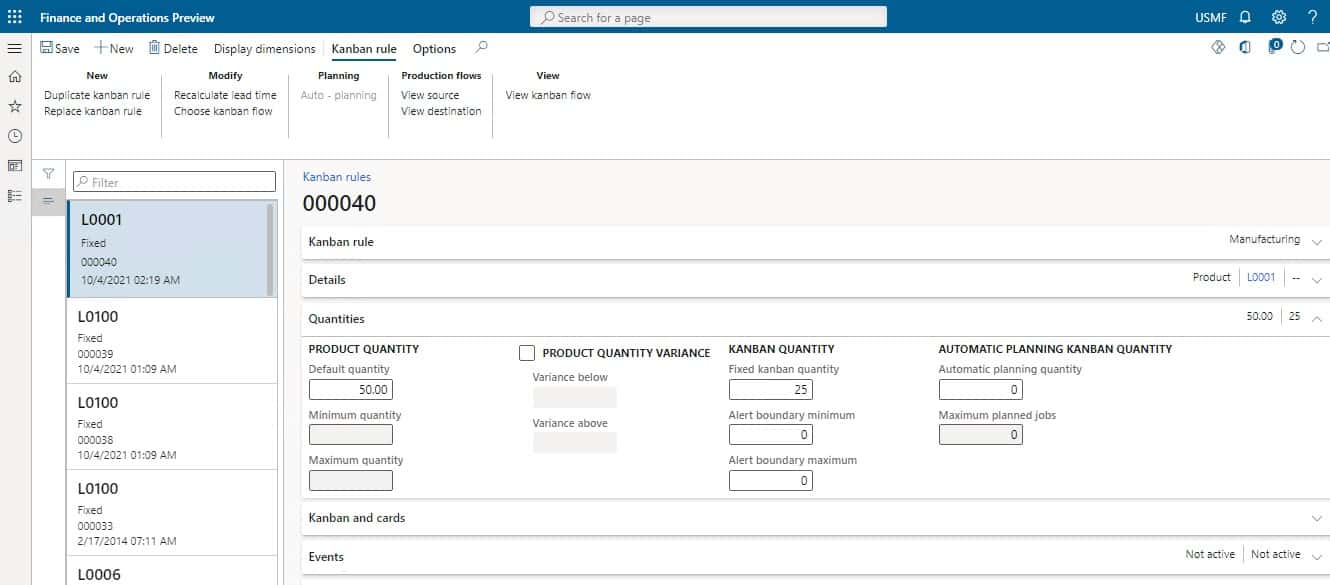Click the Alert boundary maximum field
Viewport: 1330px width, 585px height.
coord(771,481)
